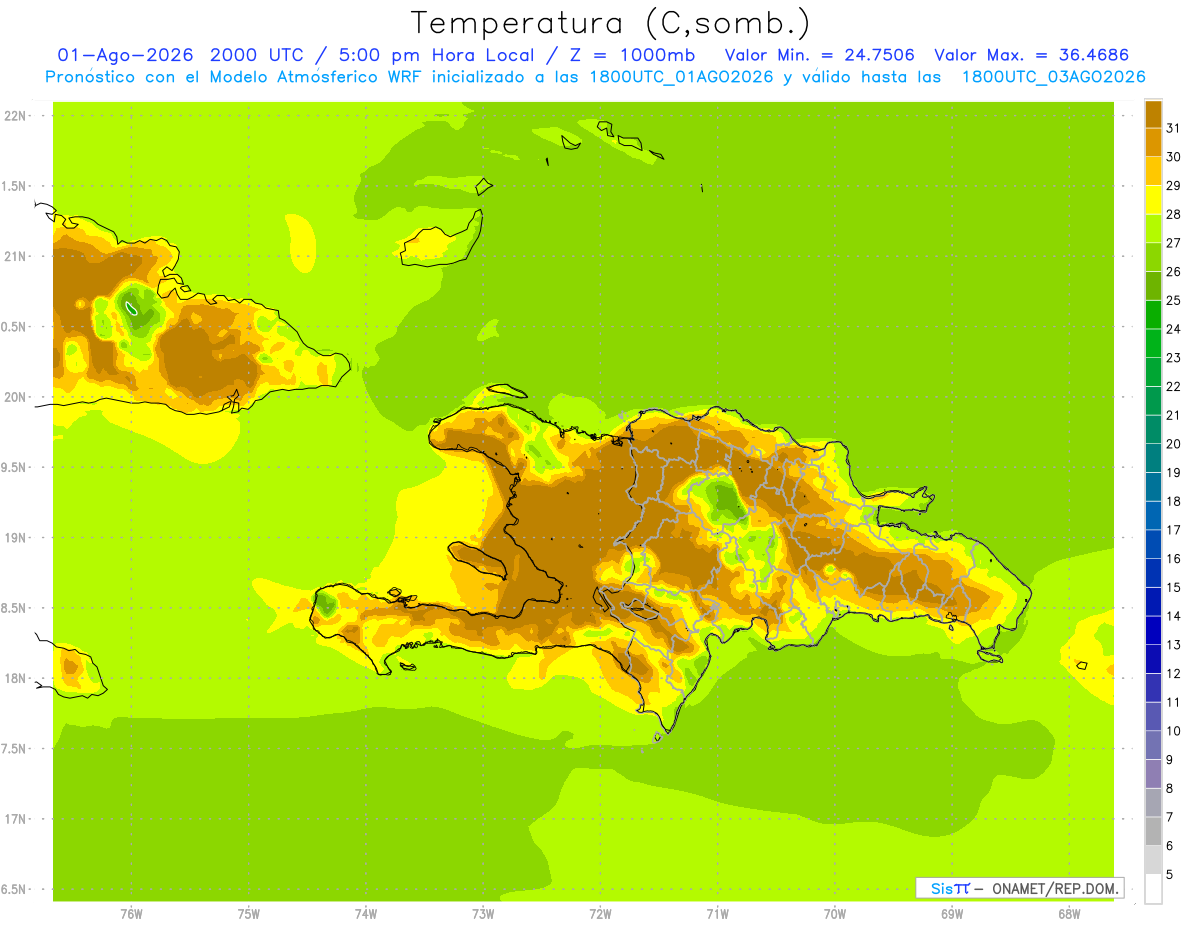Click the "19N" latitude label

(15, 537)
